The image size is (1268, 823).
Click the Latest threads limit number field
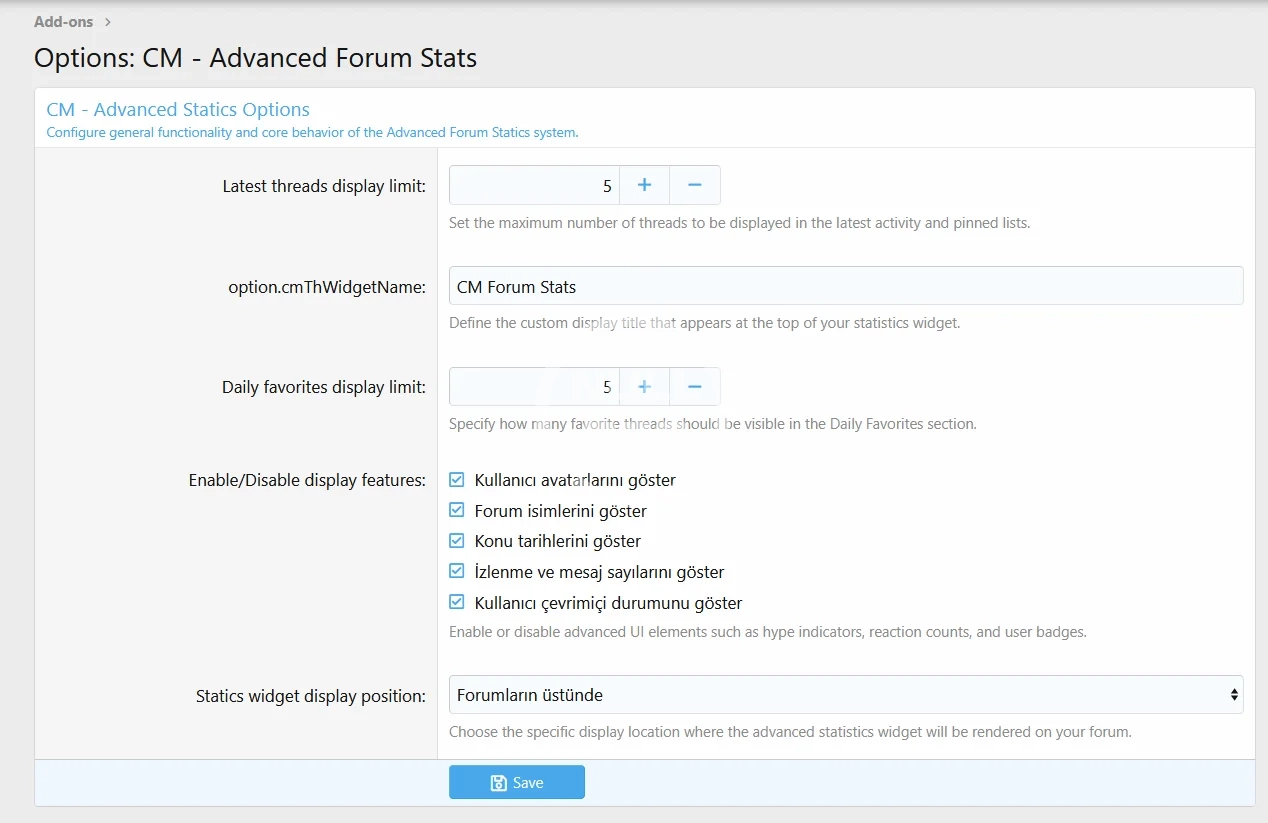pyautogui.click(x=534, y=185)
